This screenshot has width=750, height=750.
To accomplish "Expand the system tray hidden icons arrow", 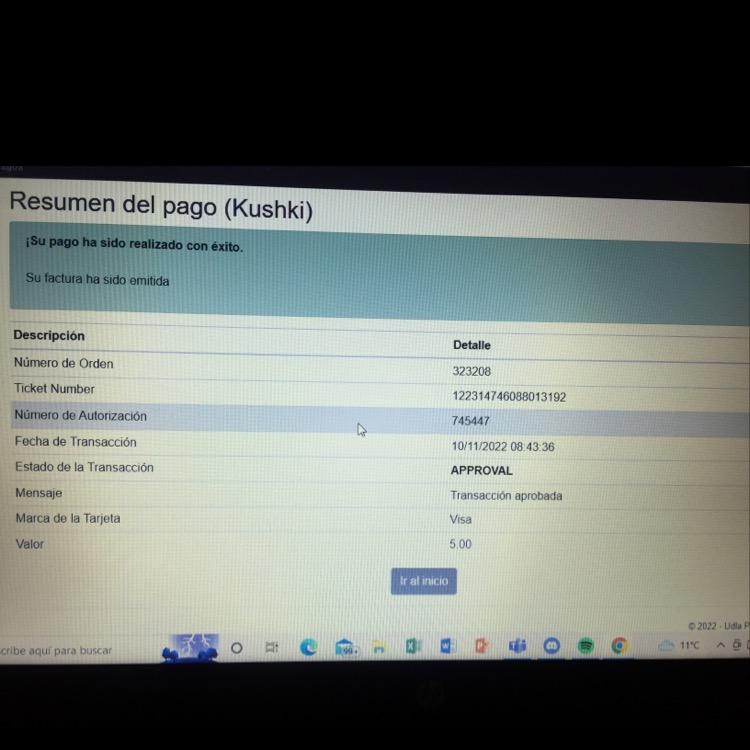I will tap(720, 646).
